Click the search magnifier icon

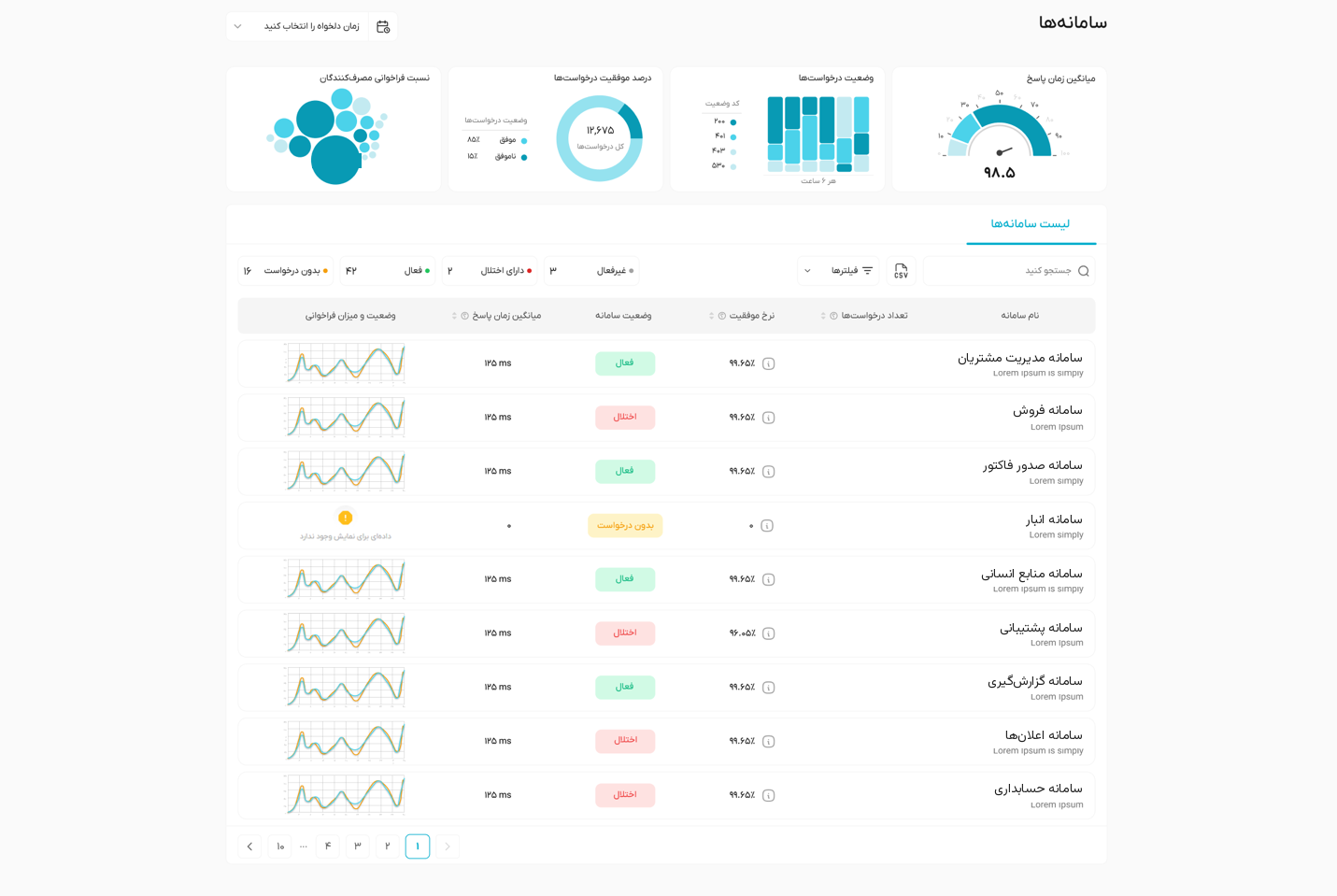pos(1083,271)
